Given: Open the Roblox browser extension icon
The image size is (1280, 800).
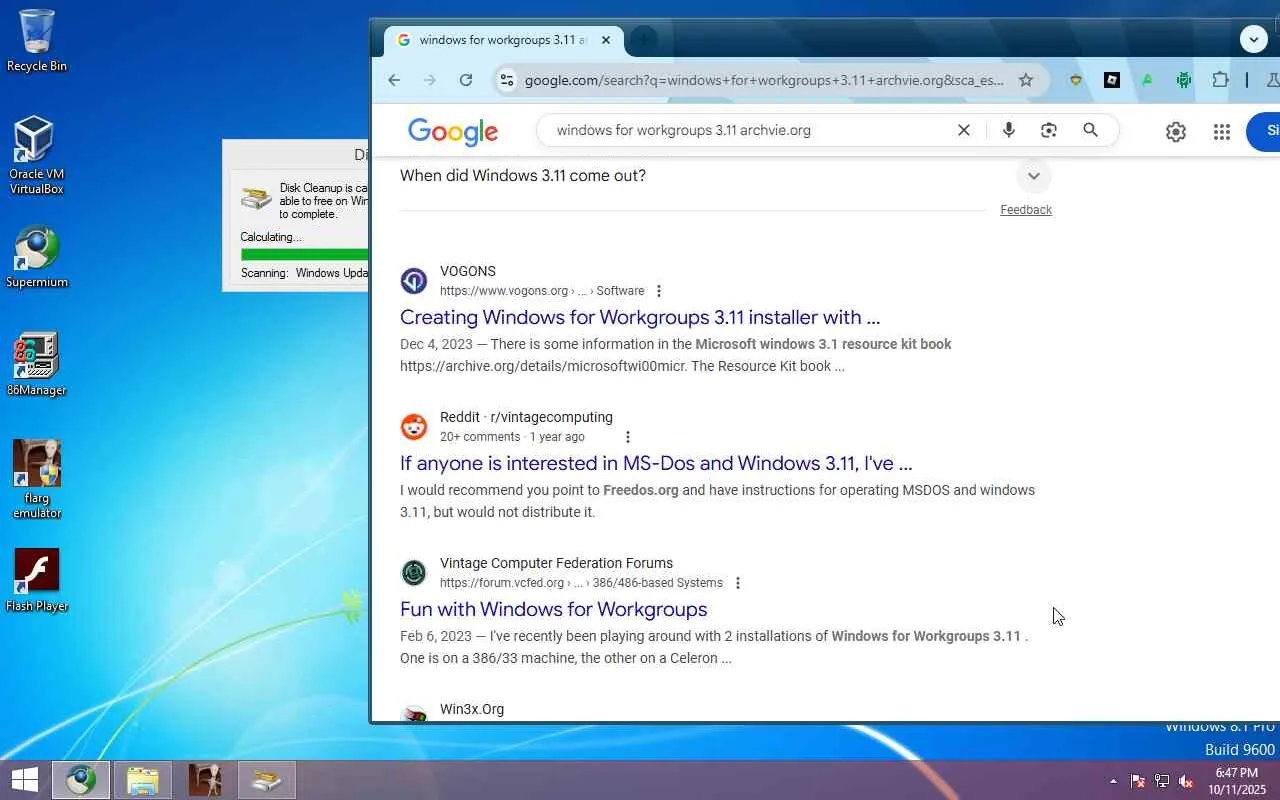Looking at the screenshot, I should point(1112,80).
